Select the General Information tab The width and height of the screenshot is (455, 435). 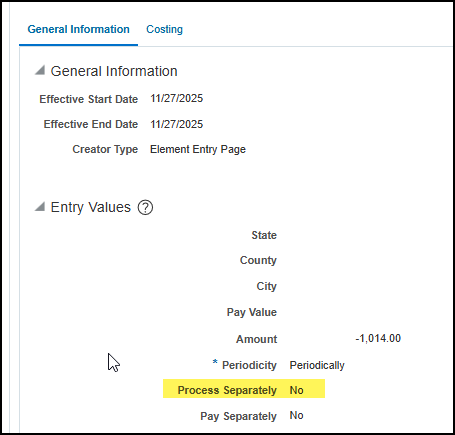tap(78, 29)
